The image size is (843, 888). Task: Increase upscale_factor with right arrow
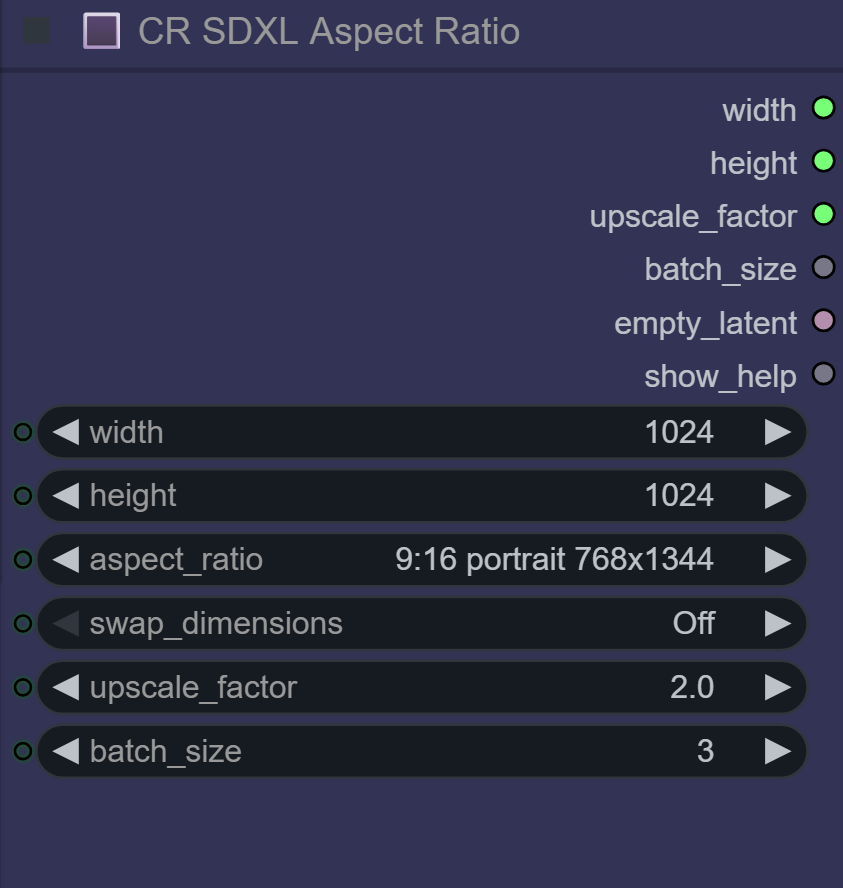pyautogui.click(x=778, y=688)
